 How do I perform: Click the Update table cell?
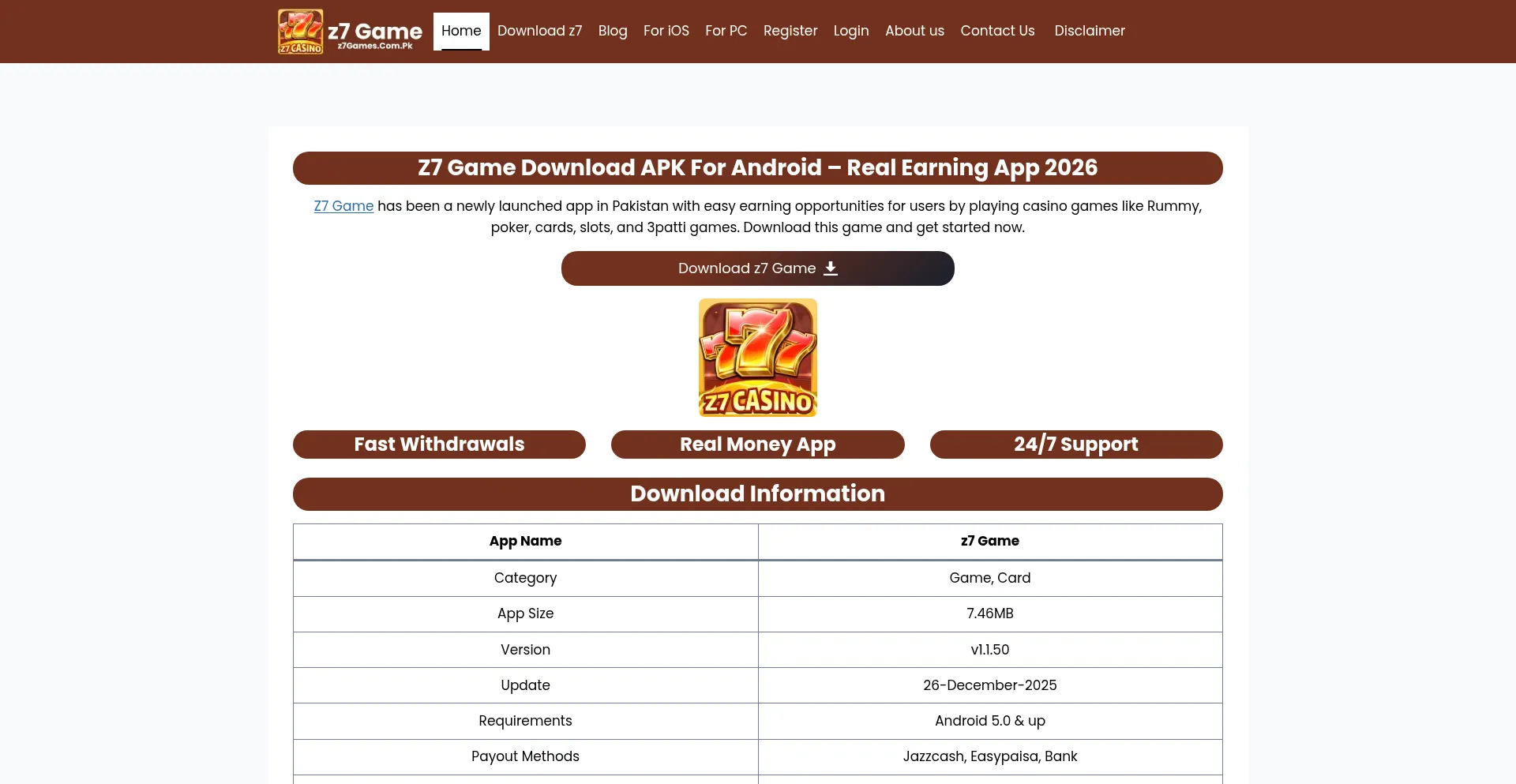[x=526, y=685]
